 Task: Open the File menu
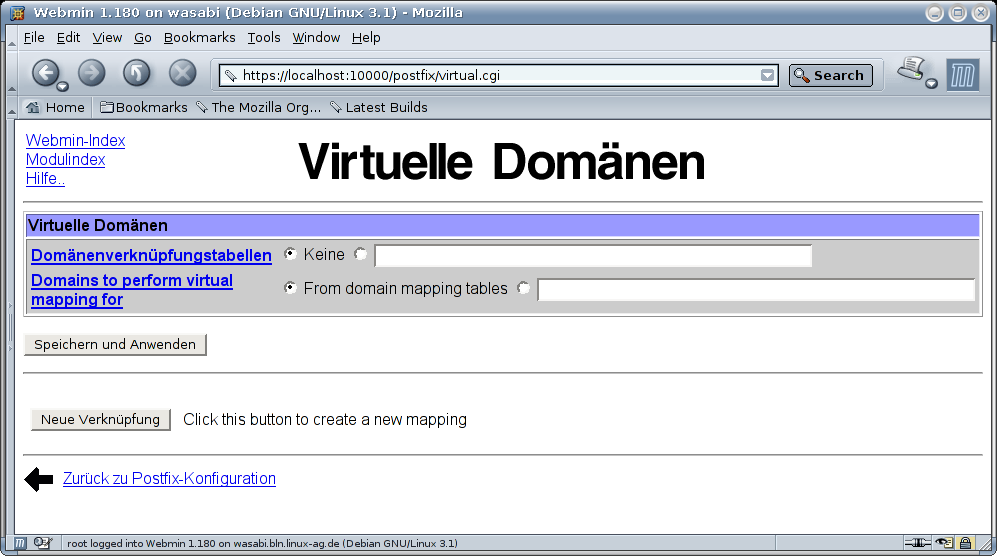[x=34, y=38]
